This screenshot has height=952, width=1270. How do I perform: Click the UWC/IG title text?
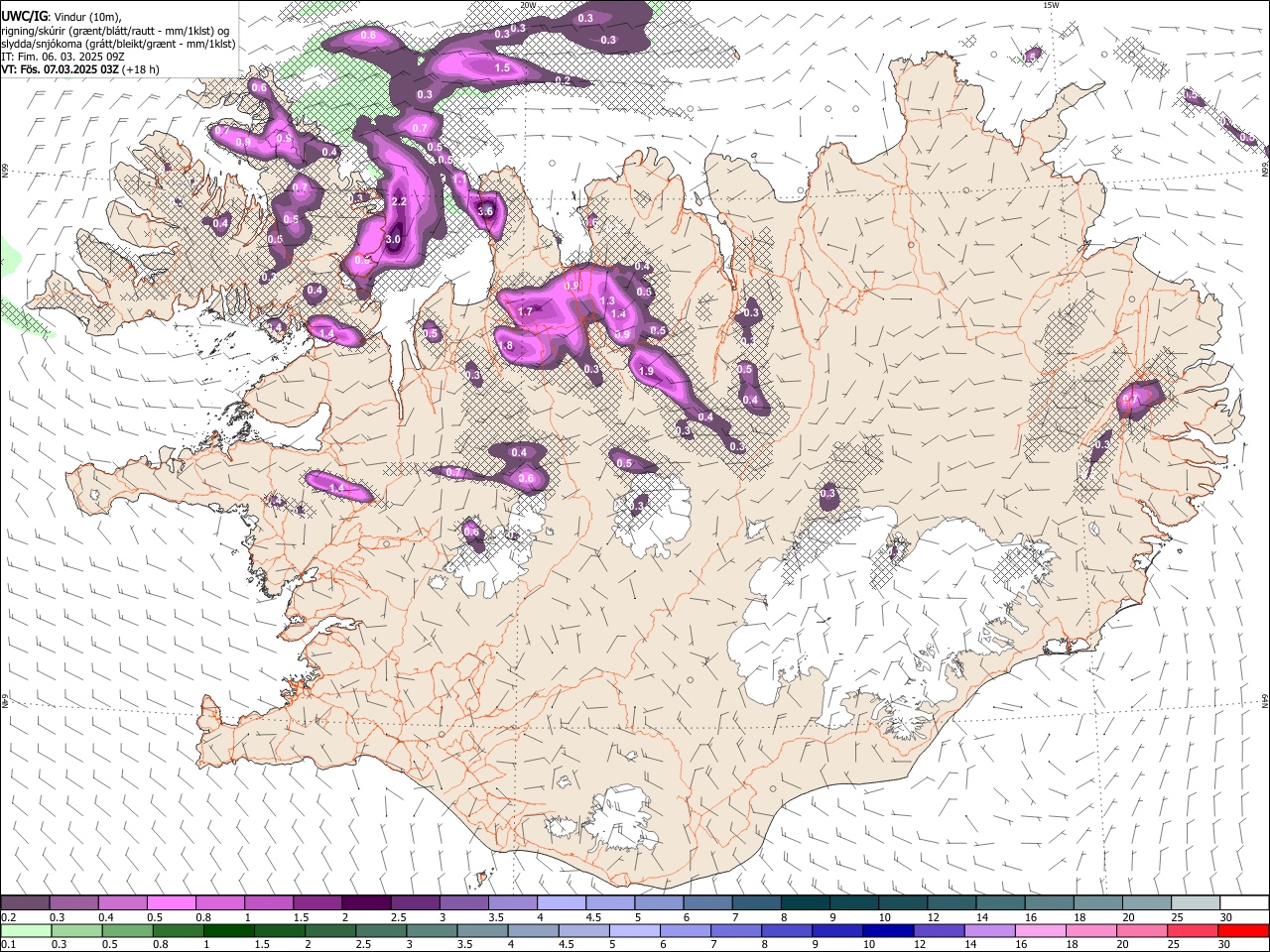click(x=24, y=17)
